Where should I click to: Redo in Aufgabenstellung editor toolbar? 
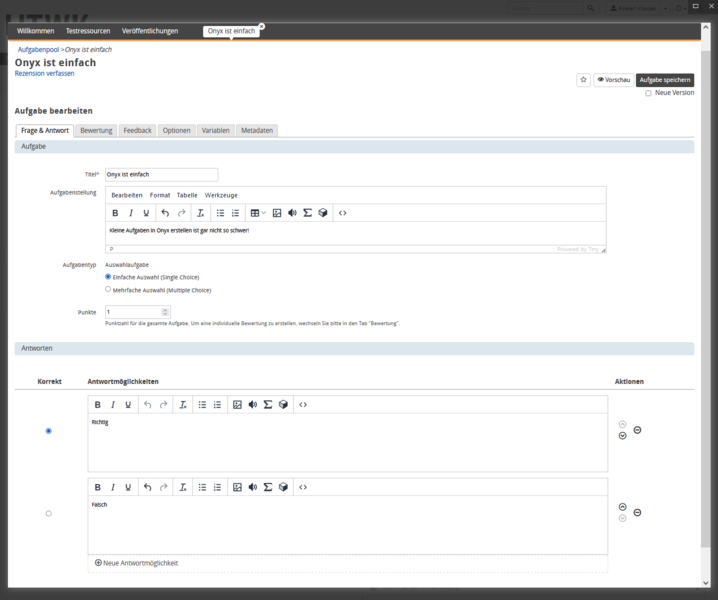point(181,213)
